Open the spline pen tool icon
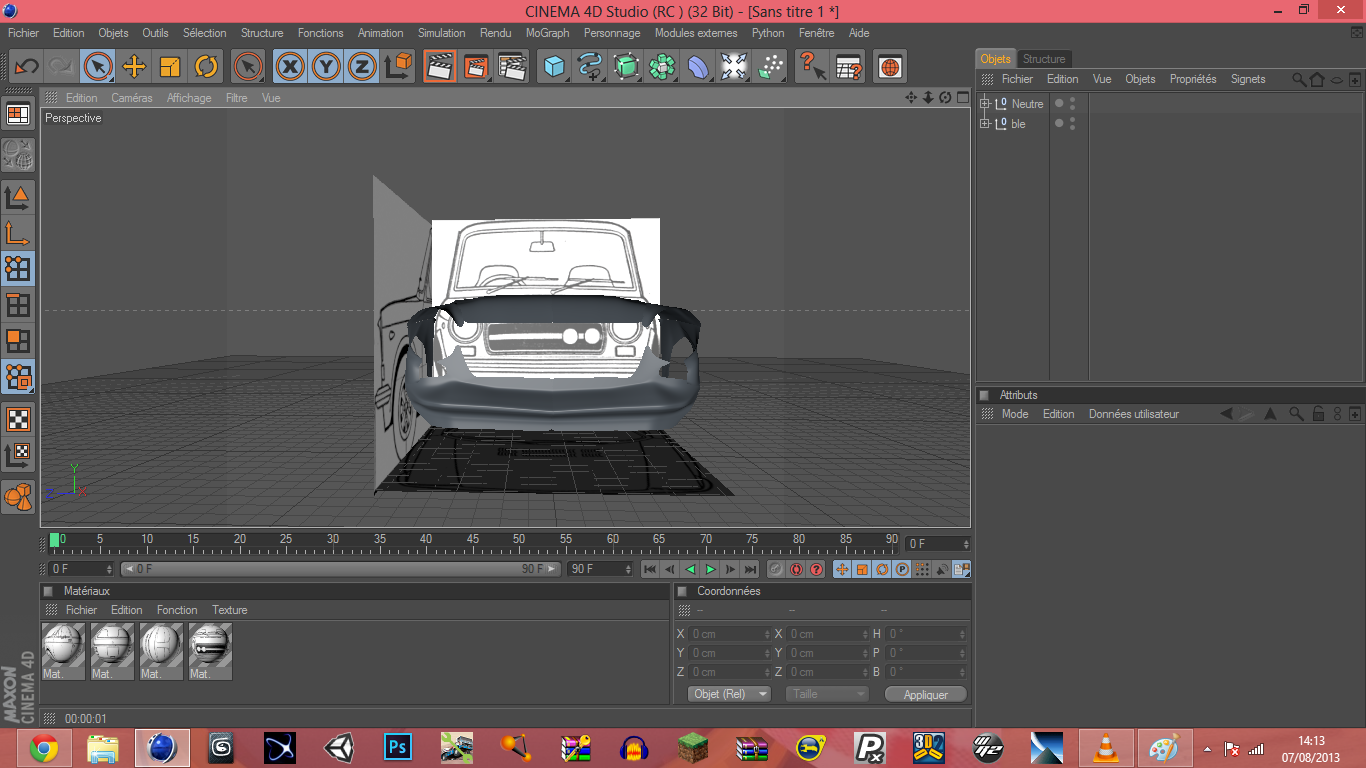The height and width of the screenshot is (768, 1366). (x=590, y=67)
